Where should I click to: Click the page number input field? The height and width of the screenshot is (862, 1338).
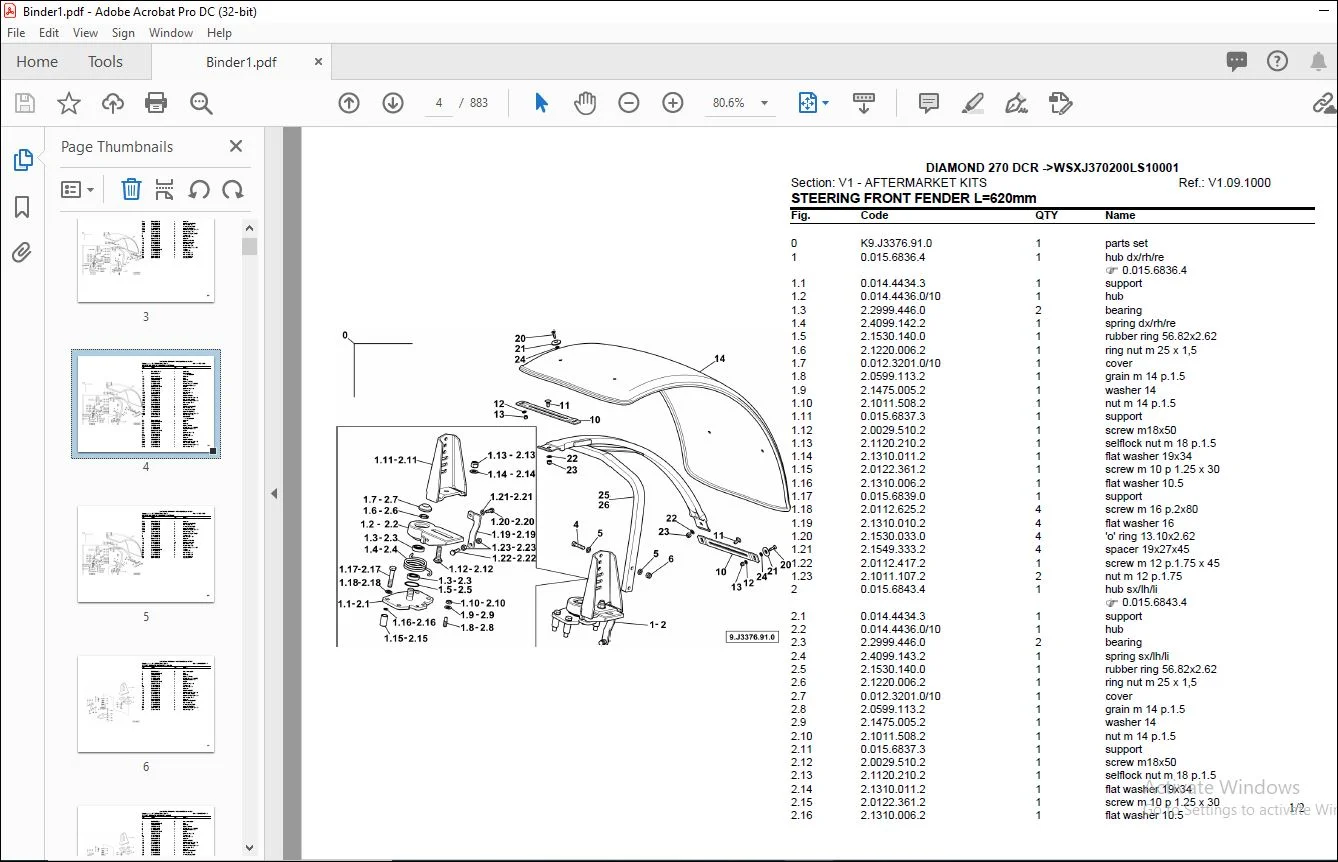439,103
